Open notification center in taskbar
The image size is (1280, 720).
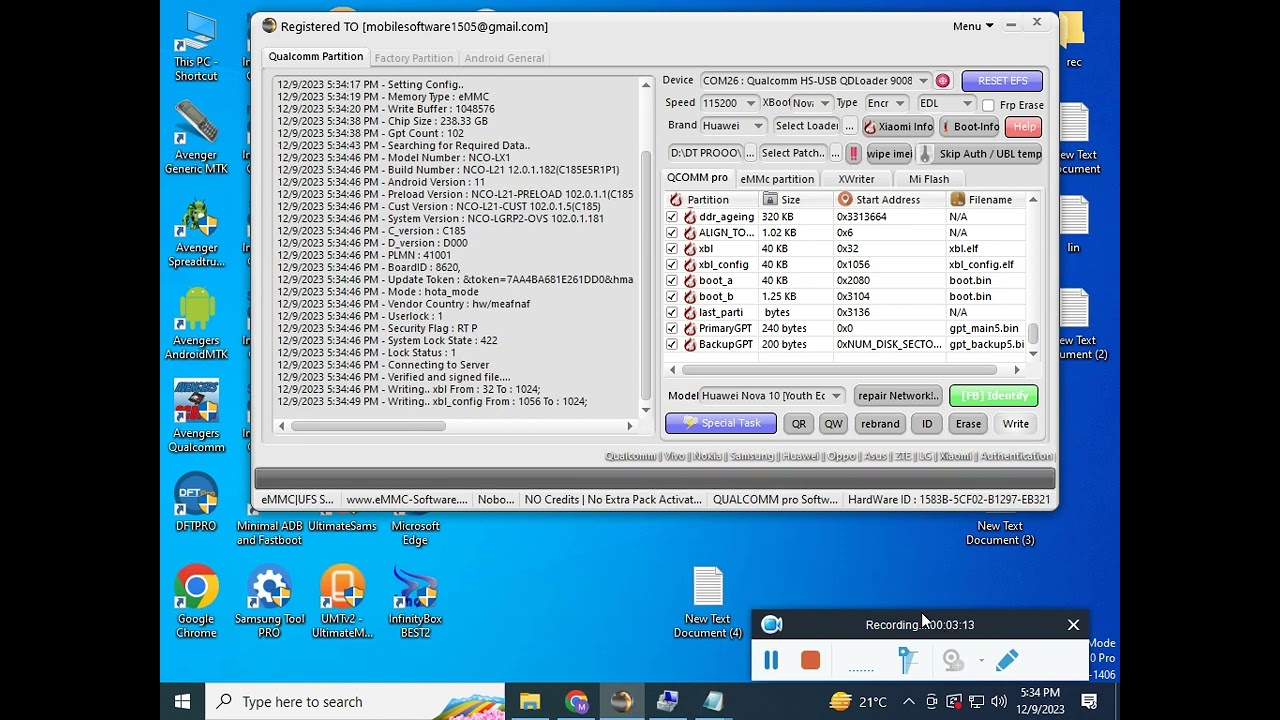[1089, 702]
